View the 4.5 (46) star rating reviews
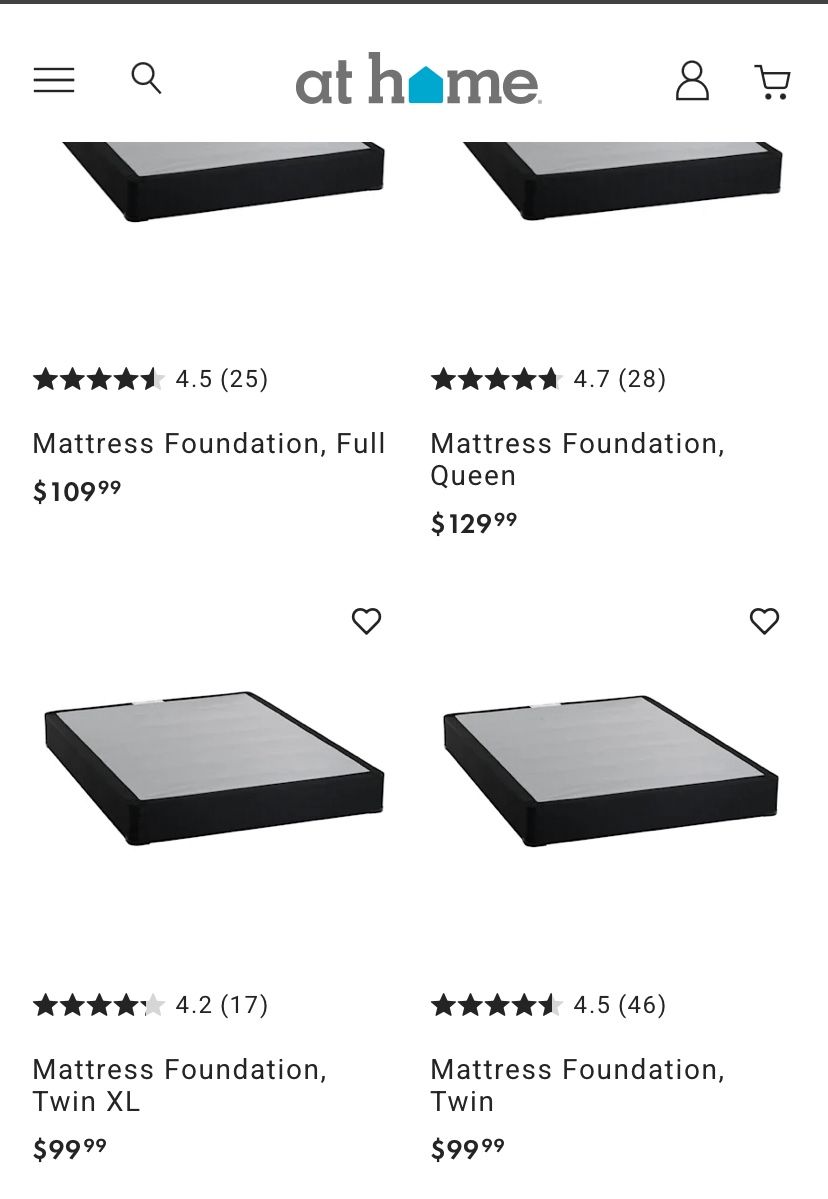This screenshot has width=828, height=1199. 548,1005
